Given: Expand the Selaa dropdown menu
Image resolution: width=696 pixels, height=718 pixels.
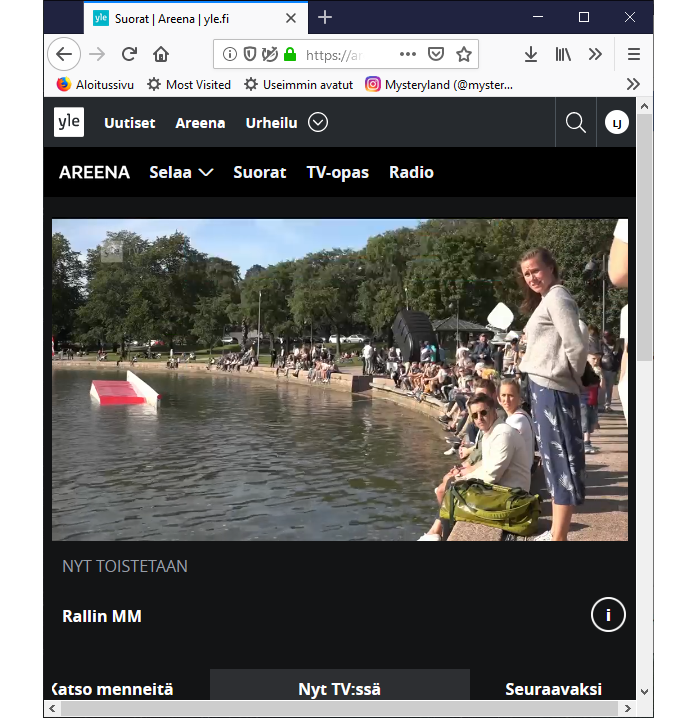Looking at the screenshot, I should [181, 172].
